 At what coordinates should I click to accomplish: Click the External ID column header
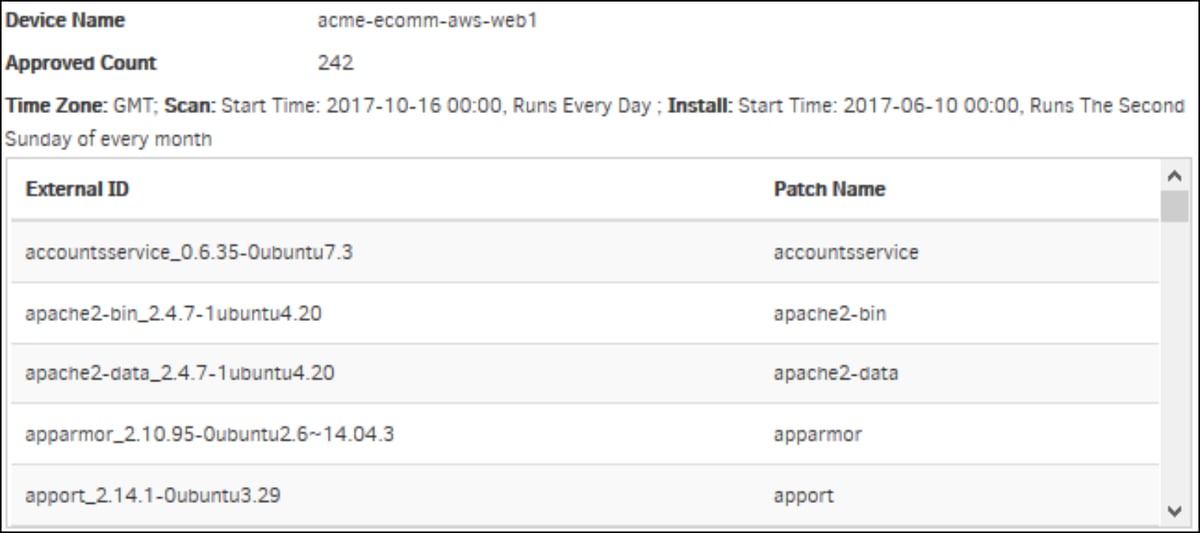[77, 189]
